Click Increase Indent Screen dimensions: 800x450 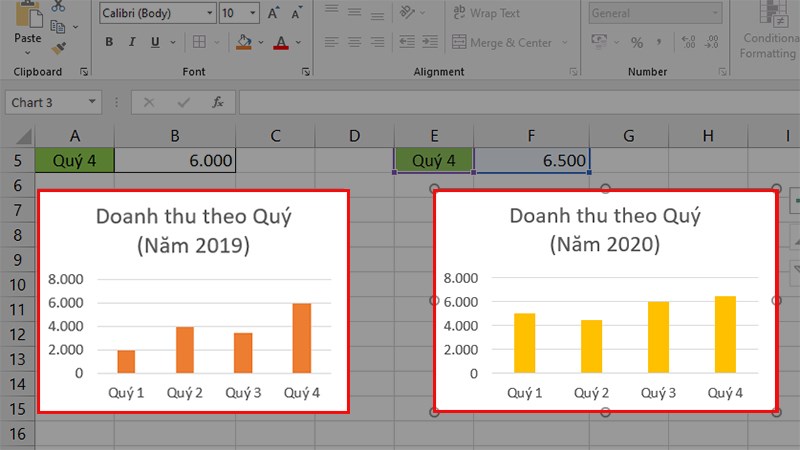(430, 42)
